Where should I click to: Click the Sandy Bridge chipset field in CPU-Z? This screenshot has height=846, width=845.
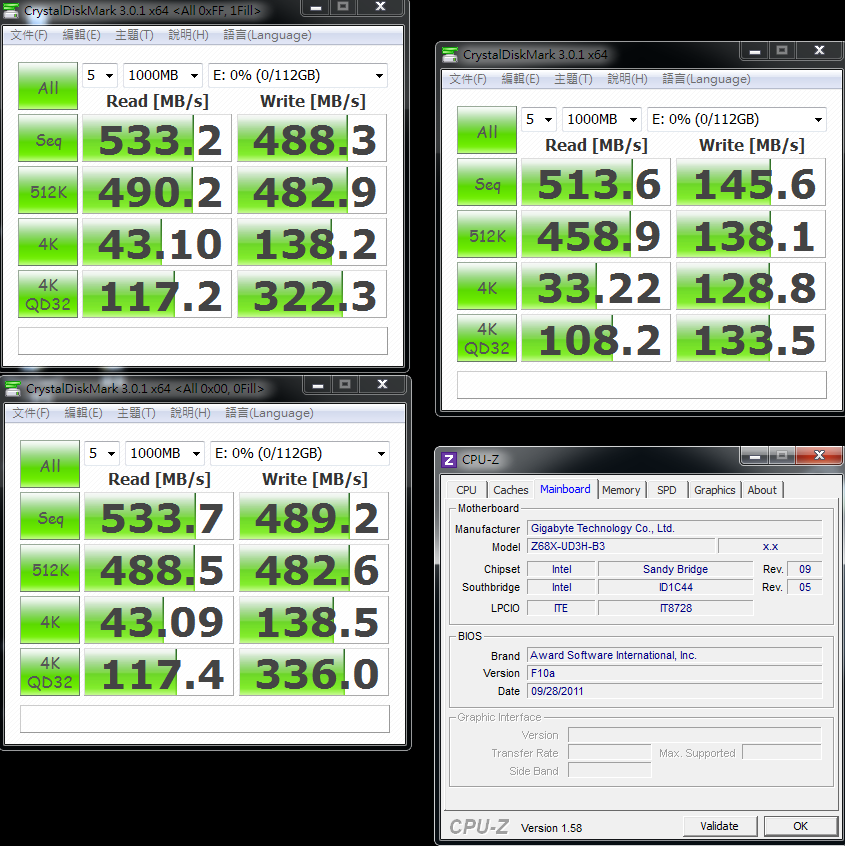click(676, 569)
